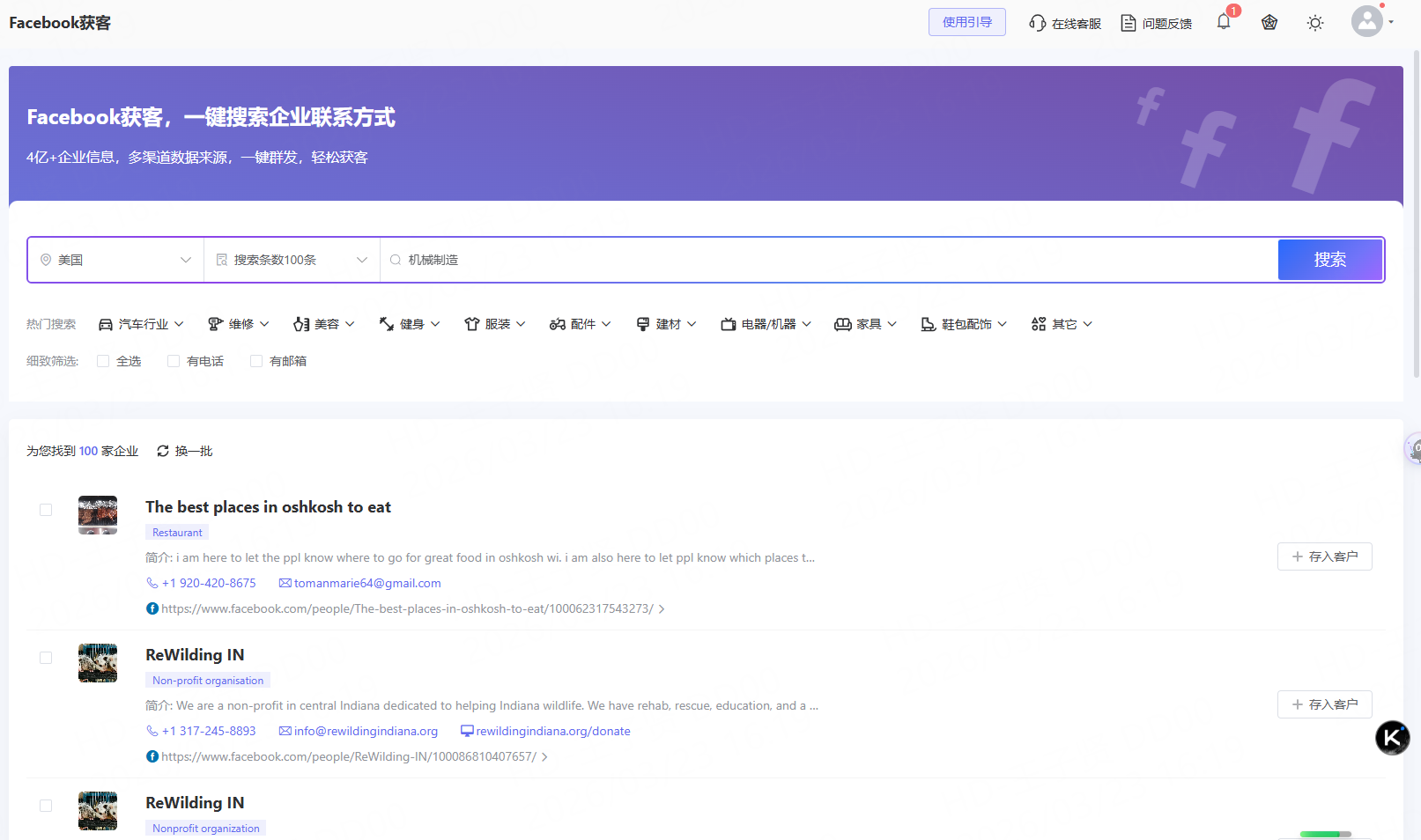Click the online customer service headset icon
This screenshot has width=1421, height=840.
click(1038, 23)
